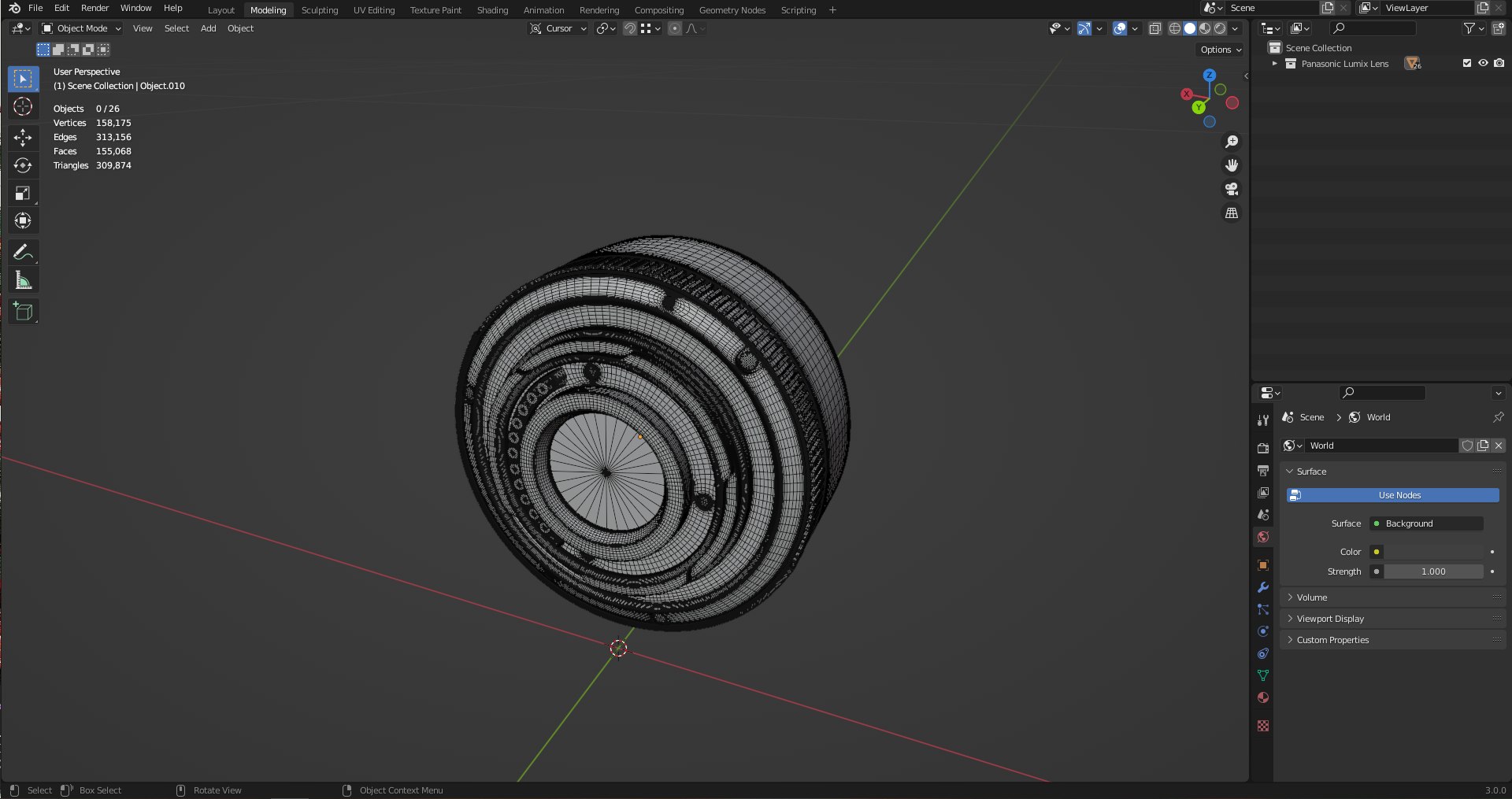Click the outliner search field
This screenshot has width=1512, height=799.
click(x=1373, y=28)
